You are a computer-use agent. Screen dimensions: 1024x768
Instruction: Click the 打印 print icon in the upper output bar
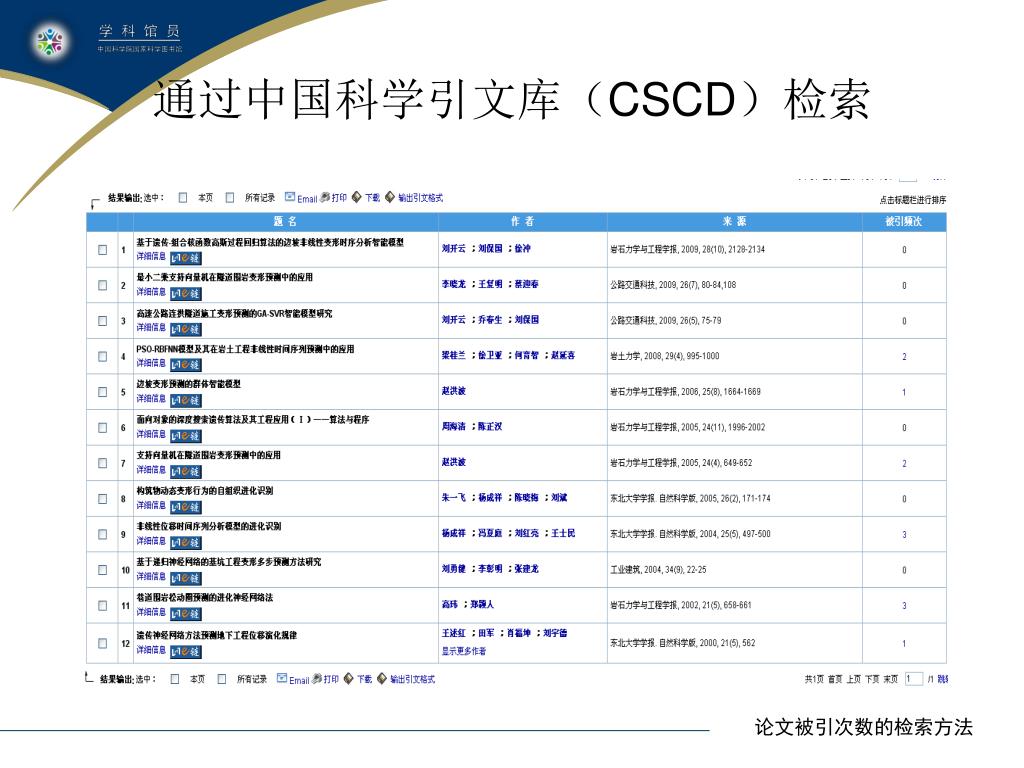pyautogui.click(x=325, y=197)
